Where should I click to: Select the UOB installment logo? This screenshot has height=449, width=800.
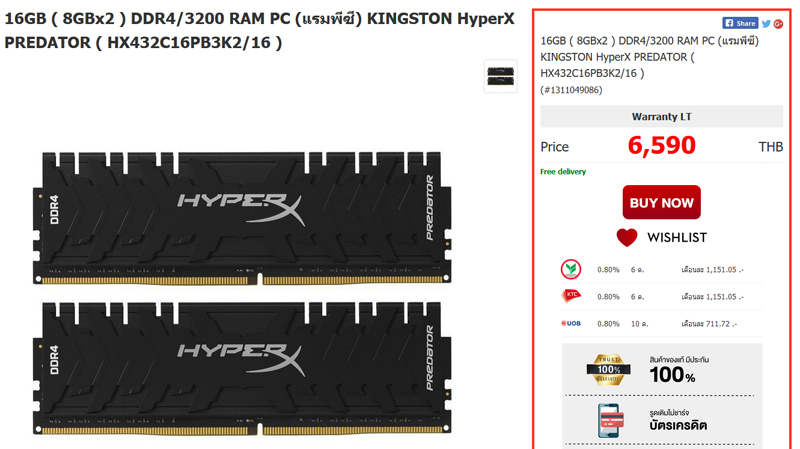[x=571, y=323]
